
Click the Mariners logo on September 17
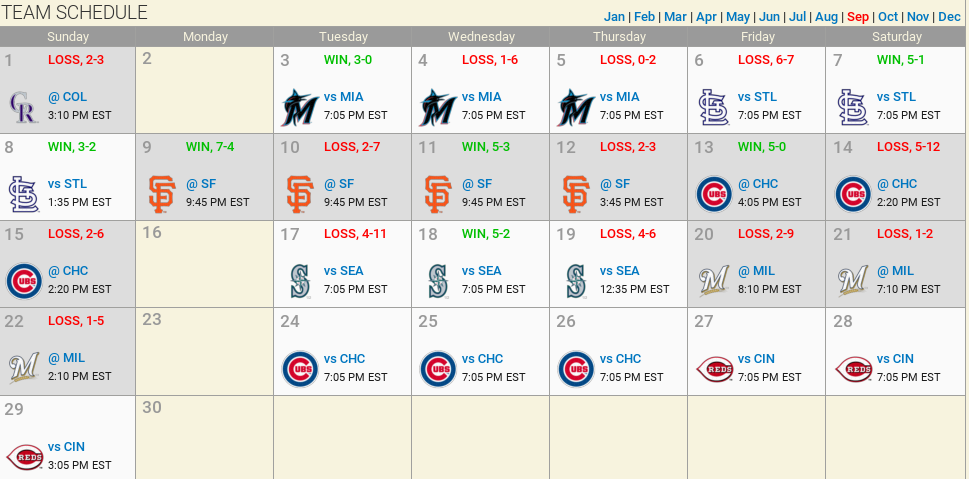299,280
